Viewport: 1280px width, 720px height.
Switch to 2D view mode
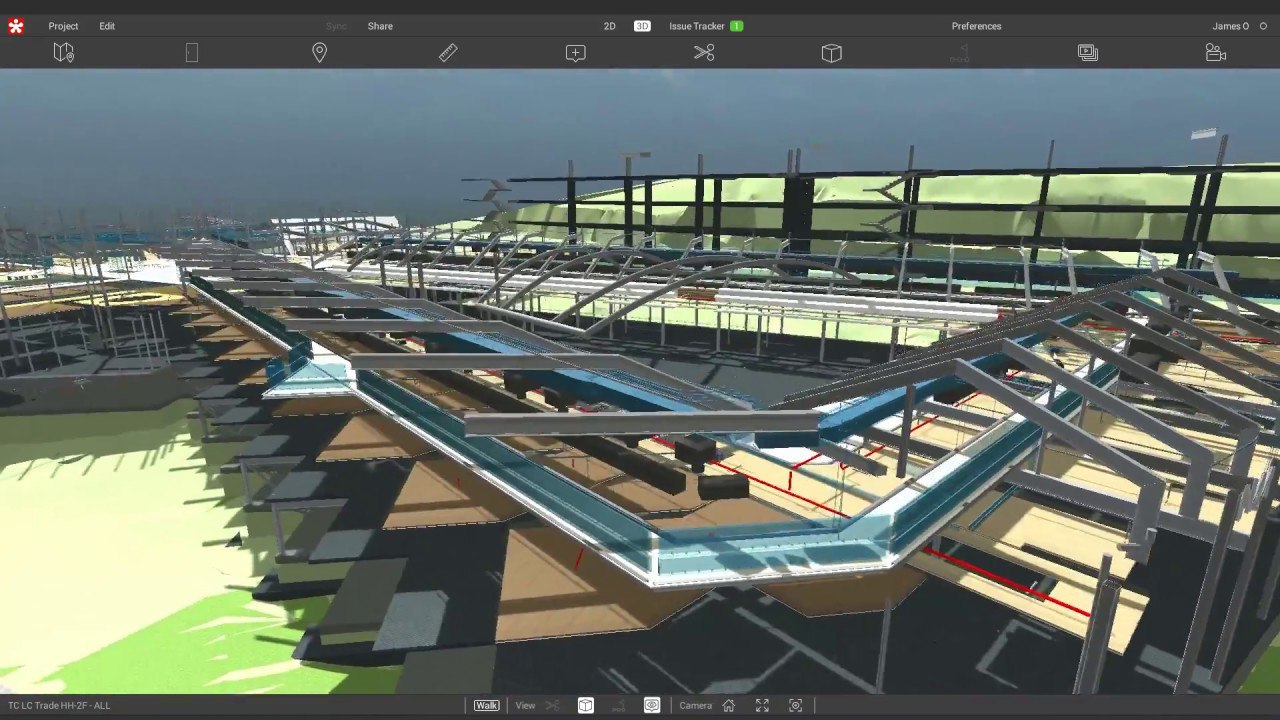(x=609, y=26)
